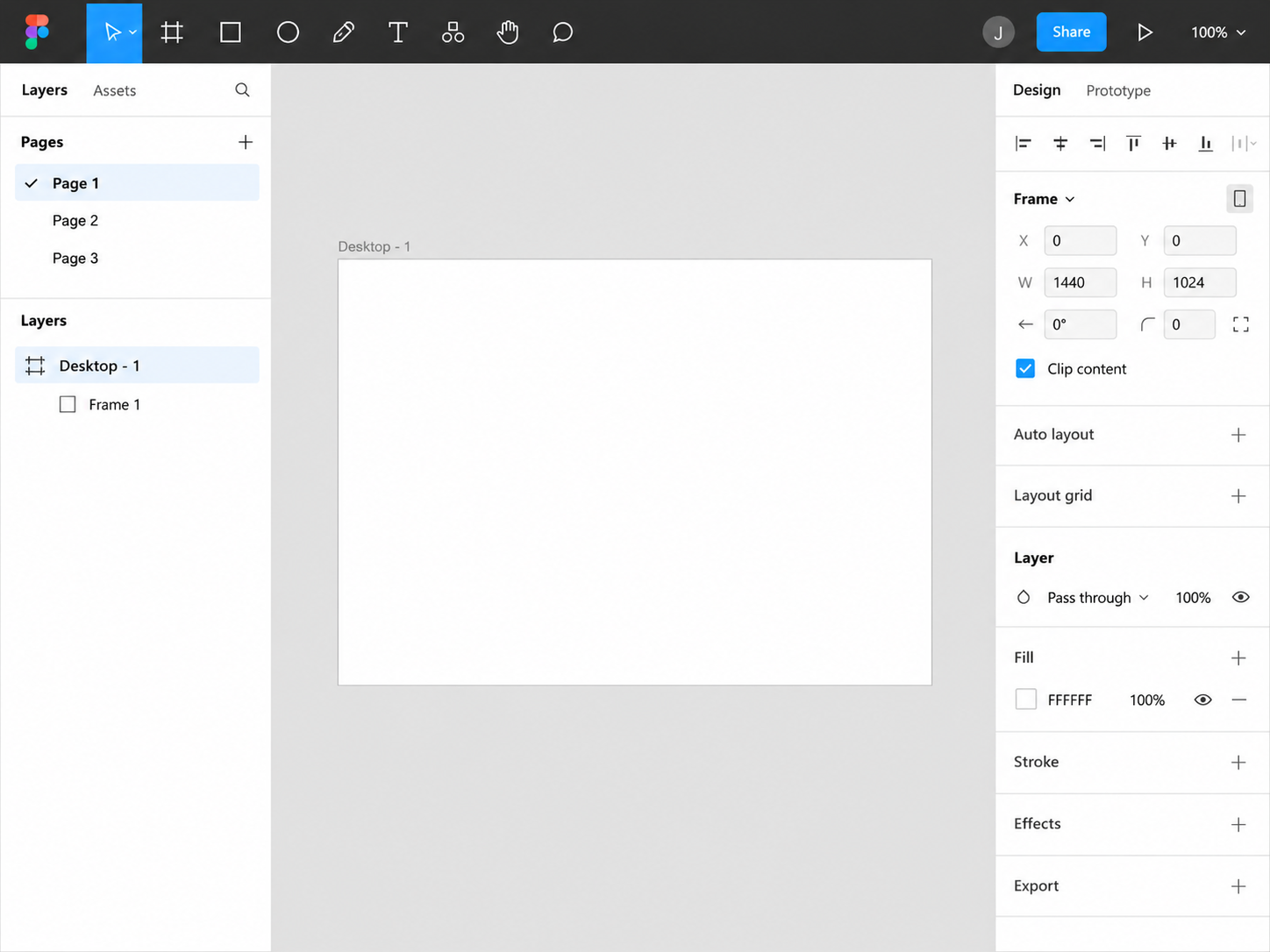Viewport: 1270px width, 952px height.
Task: Align horizontal centers icon
Action: pos(1060,143)
